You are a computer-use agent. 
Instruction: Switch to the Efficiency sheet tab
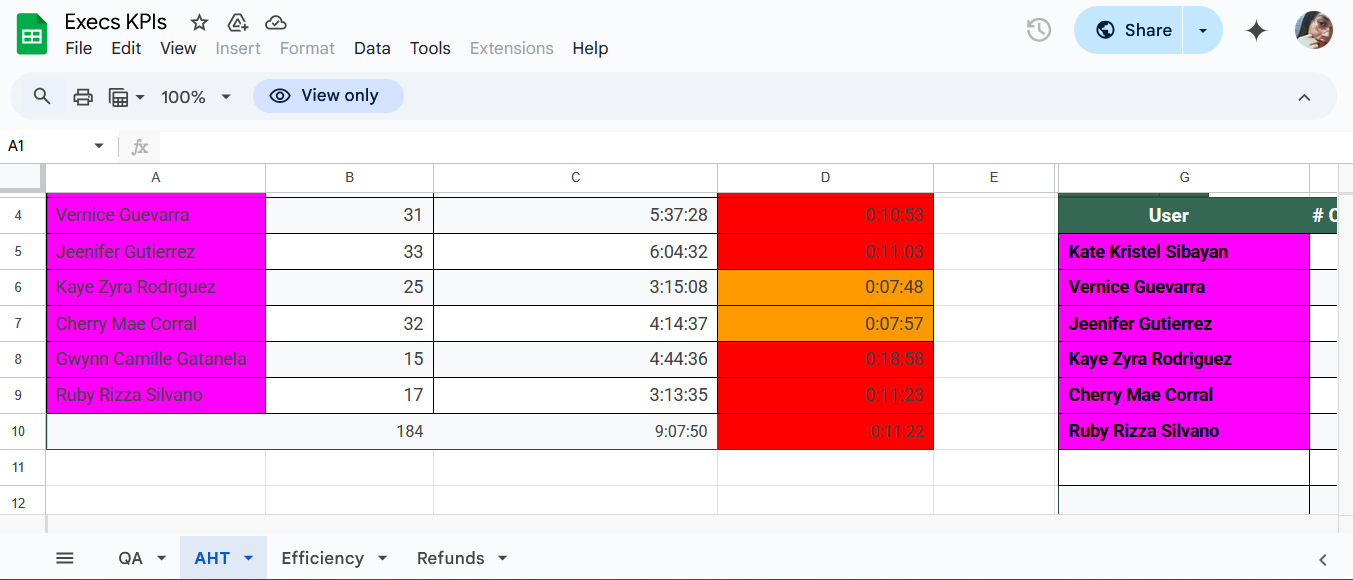322,558
